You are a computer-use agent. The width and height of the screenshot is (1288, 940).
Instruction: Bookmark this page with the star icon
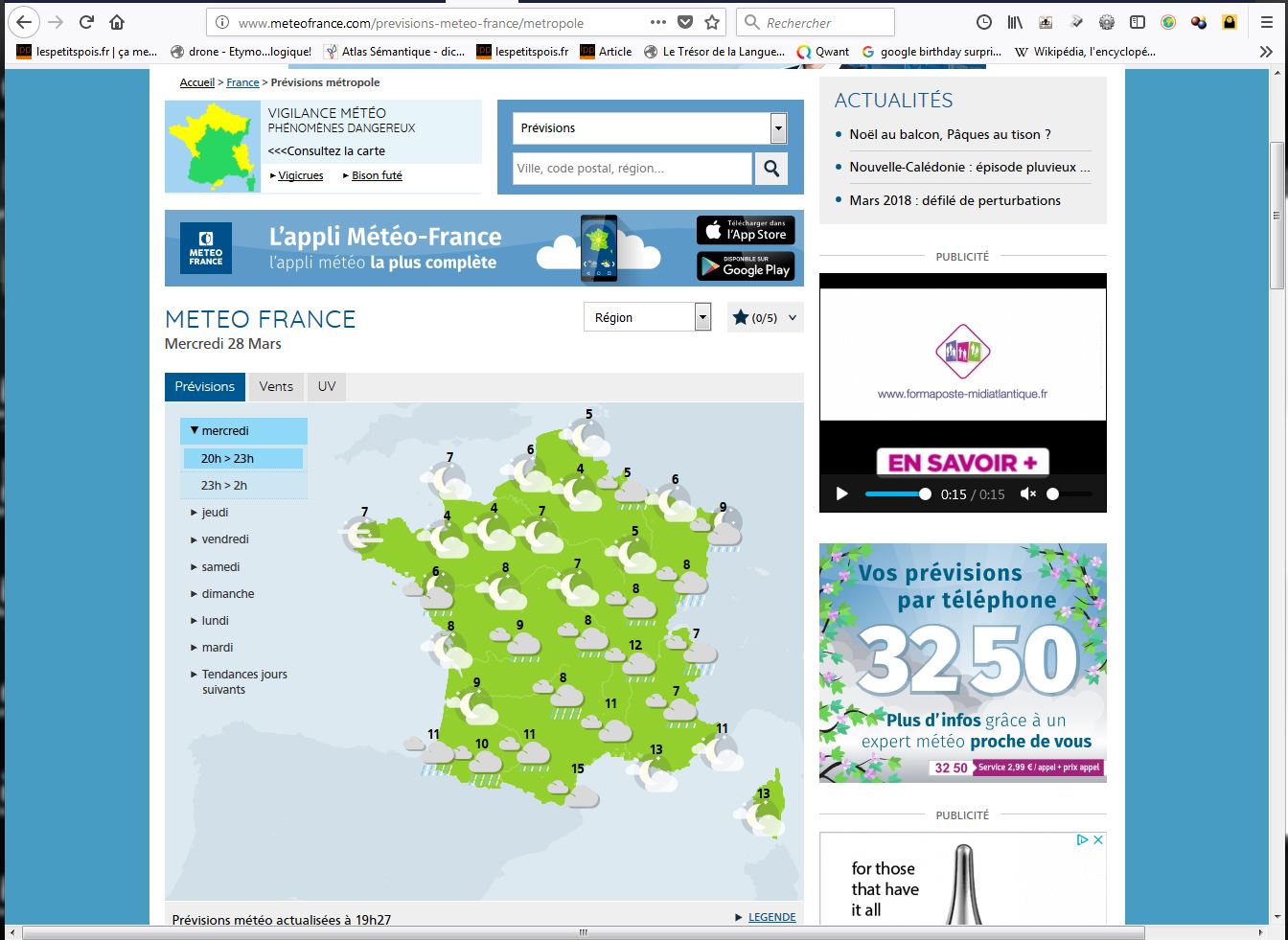[x=712, y=22]
